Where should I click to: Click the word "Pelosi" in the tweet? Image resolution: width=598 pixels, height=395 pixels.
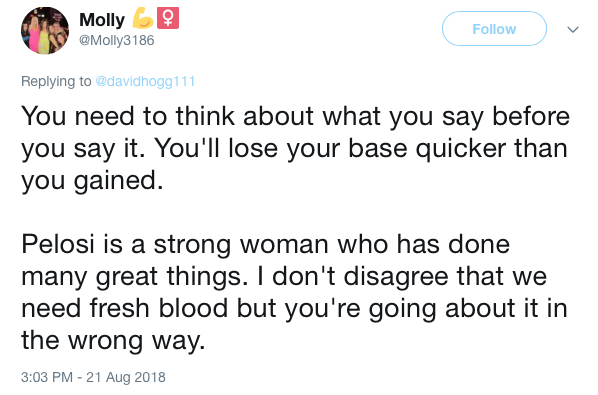[x=58, y=244]
